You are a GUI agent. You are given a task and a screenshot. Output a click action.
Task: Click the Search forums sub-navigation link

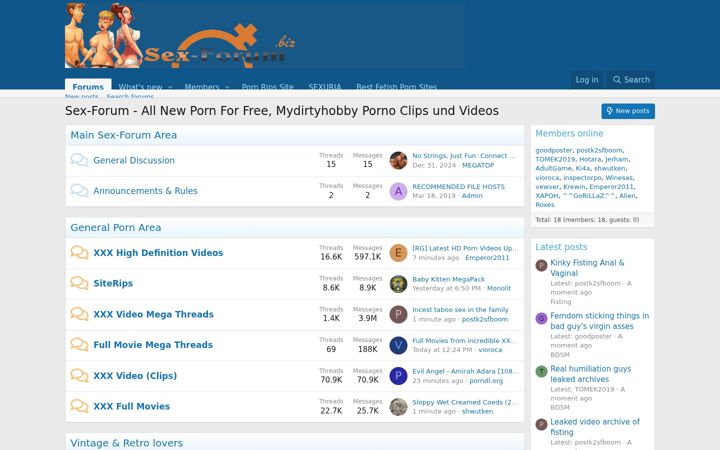point(130,96)
